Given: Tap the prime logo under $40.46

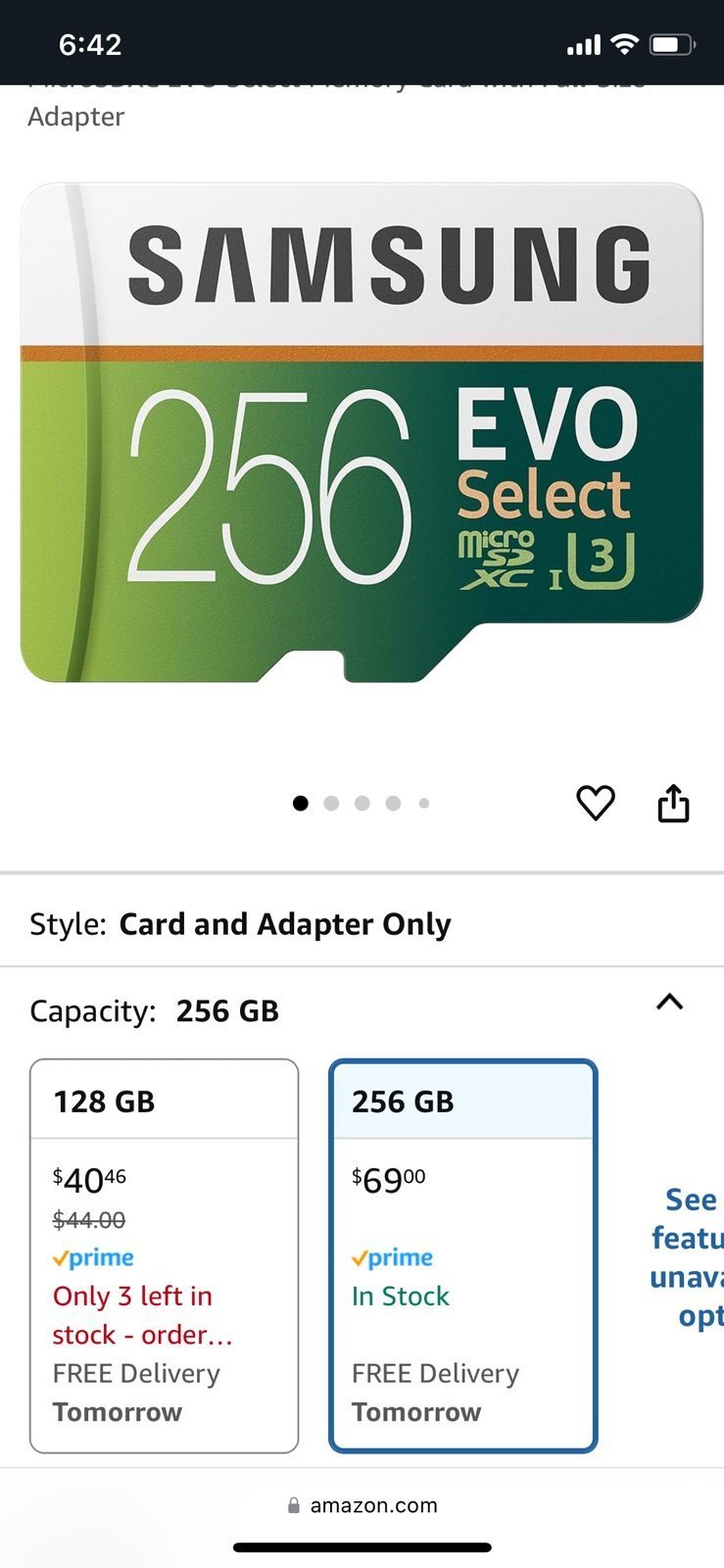Looking at the screenshot, I should point(94,1257).
